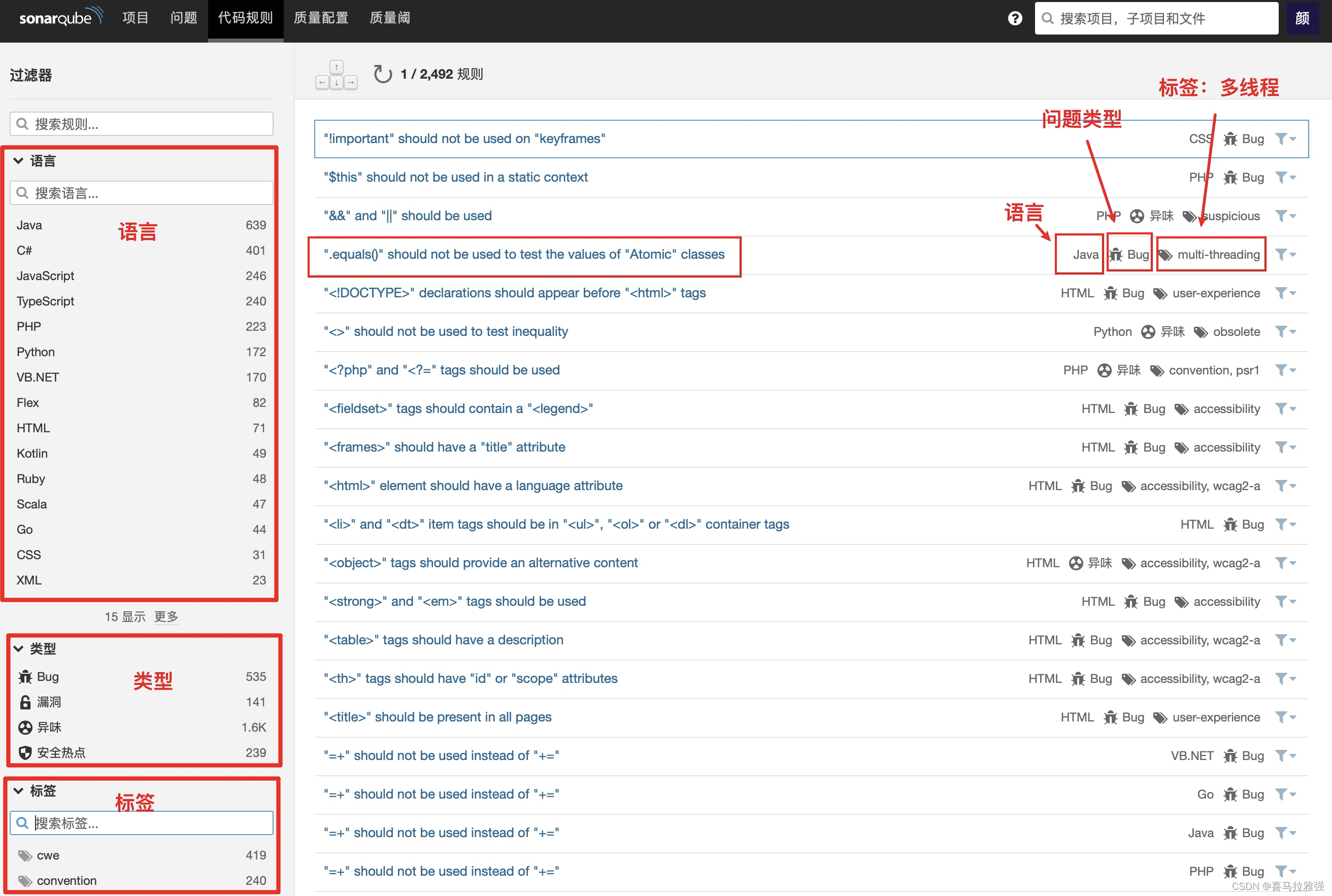Click tag icon on "<title>" rule row
Image resolution: width=1332 pixels, height=896 pixels.
tap(1160, 718)
